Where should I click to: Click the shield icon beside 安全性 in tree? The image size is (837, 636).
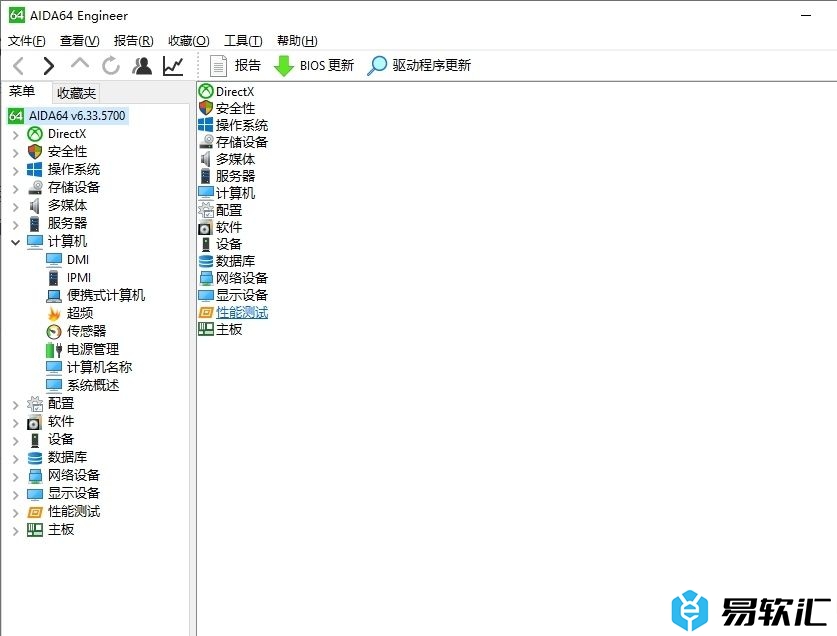tap(35, 152)
